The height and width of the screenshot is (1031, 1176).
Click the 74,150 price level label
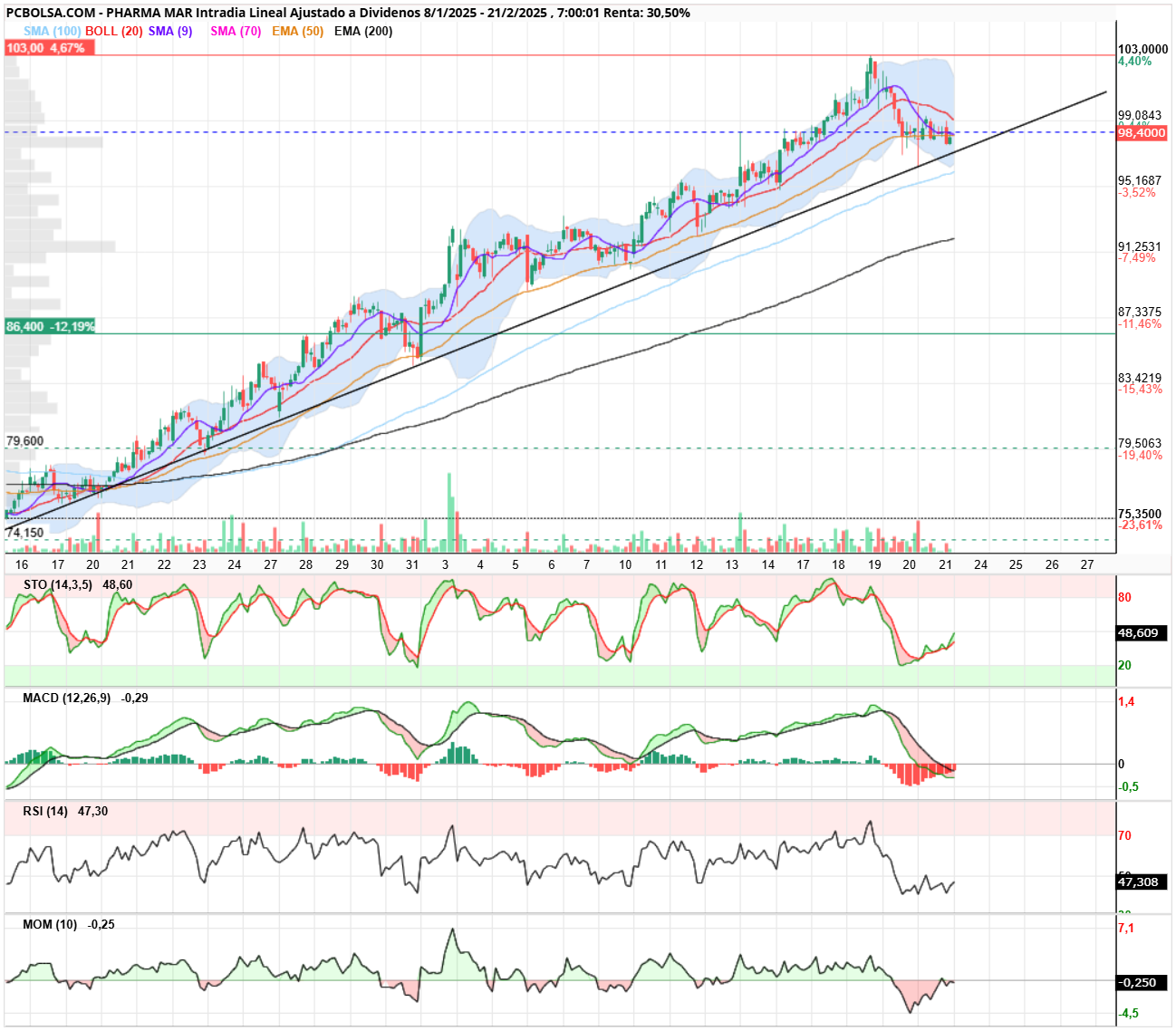tap(25, 533)
